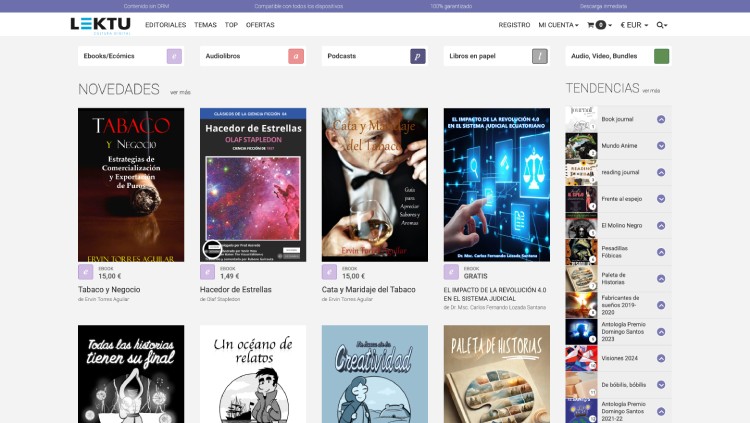
Task: Click the Creatividad book cover
Action: pos(375,374)
